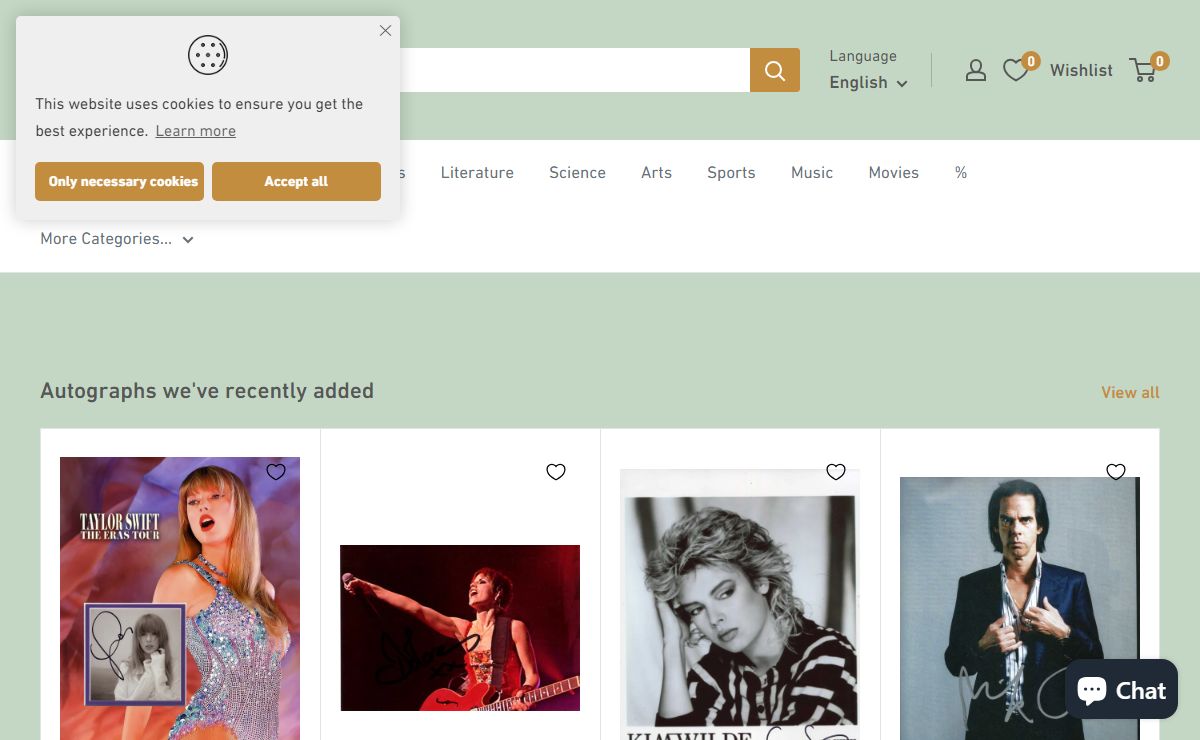
Task: Close the cookie notice with X
Action: [x=385, y=31]
